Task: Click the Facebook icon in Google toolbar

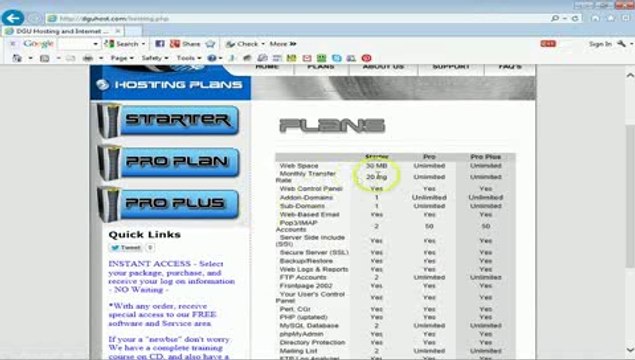Action: tap(160, 44)
